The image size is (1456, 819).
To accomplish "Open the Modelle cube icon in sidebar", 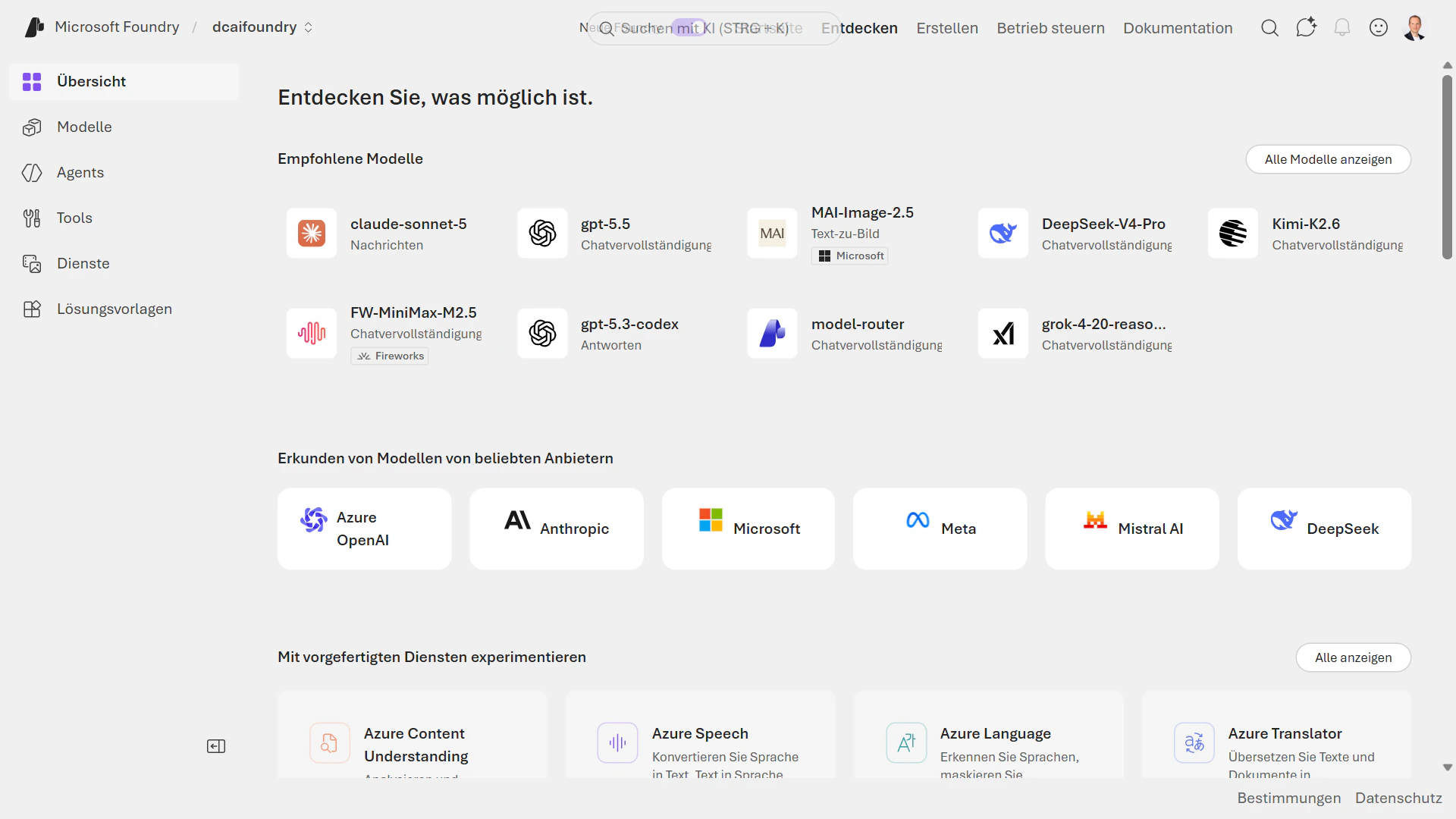I will tap(32, 127).
